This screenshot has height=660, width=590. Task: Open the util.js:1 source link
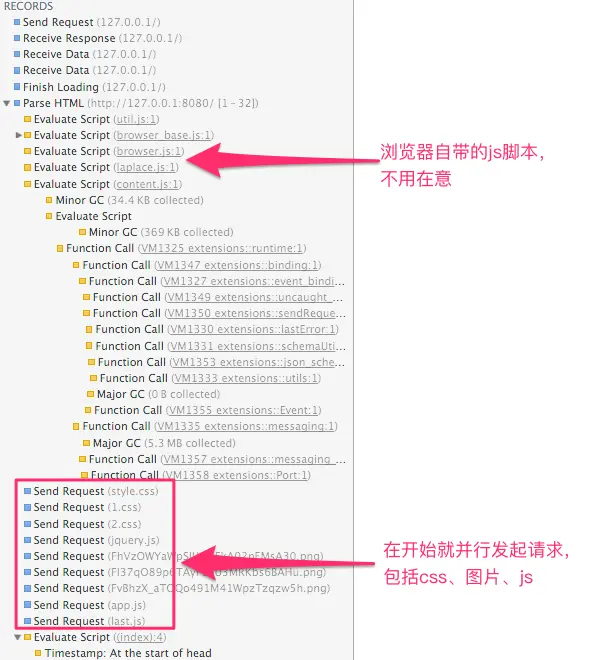point(136,119)
